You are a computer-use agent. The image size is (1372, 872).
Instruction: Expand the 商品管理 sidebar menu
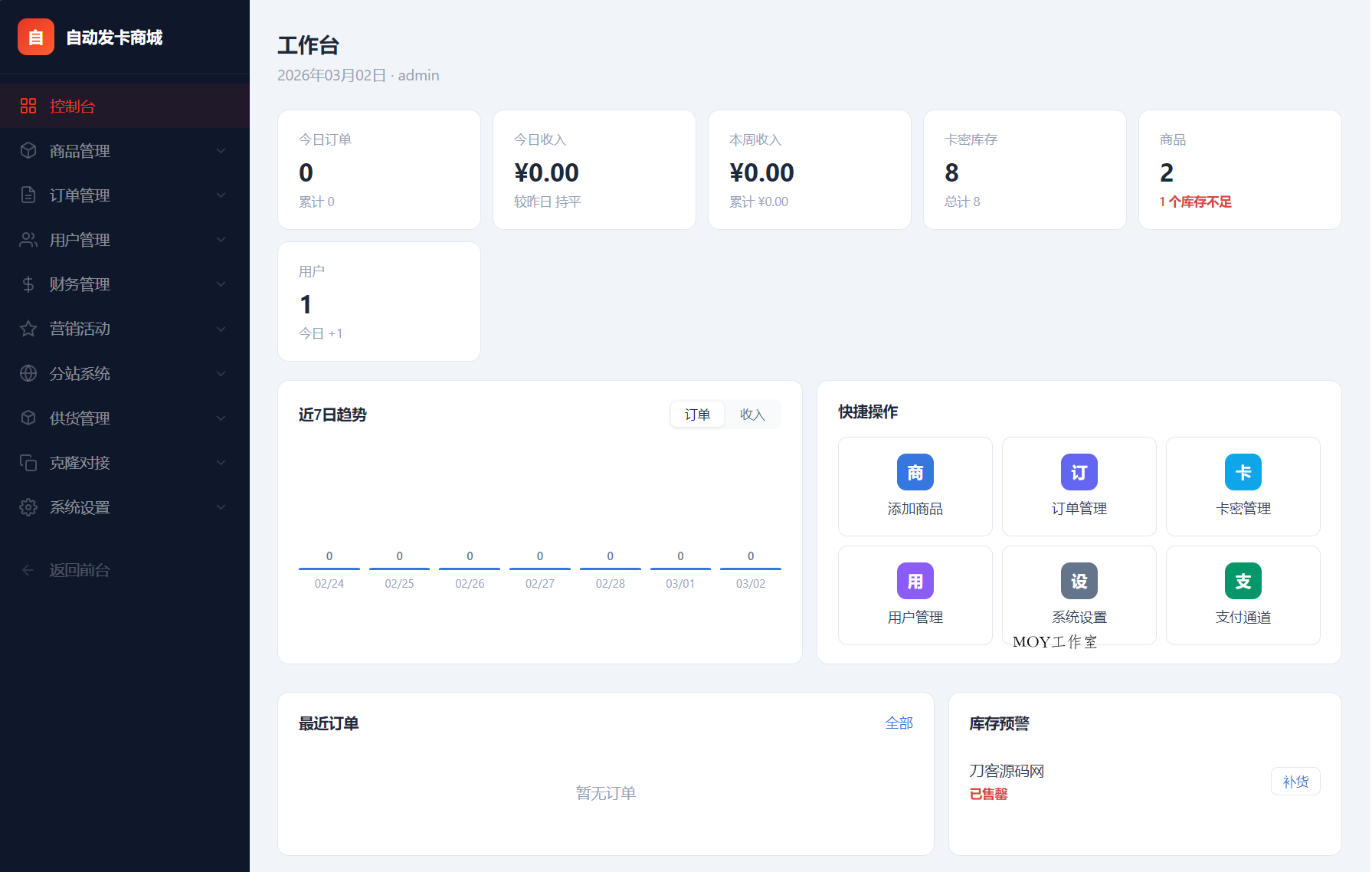point(221,150)
